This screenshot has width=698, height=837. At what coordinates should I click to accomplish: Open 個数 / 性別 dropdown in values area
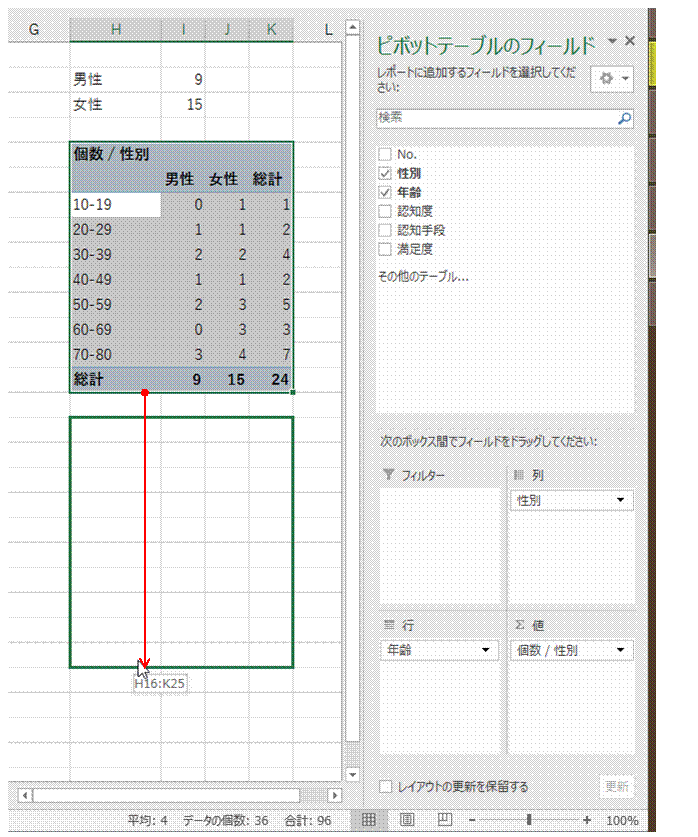coord(620,650)
